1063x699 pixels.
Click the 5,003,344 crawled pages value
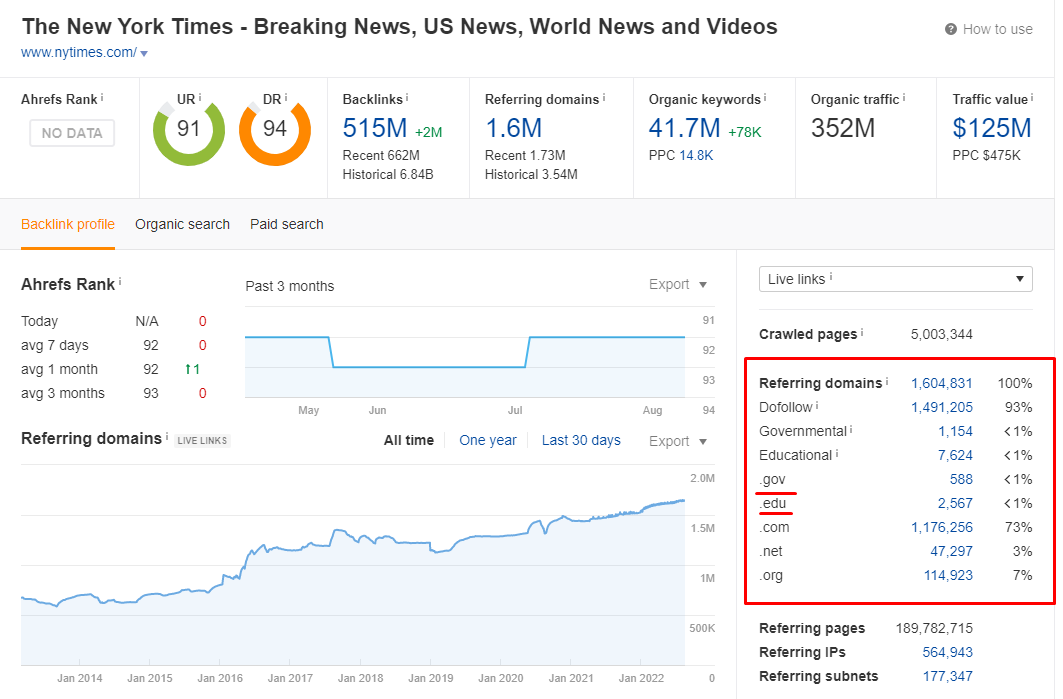coord(942,334)
